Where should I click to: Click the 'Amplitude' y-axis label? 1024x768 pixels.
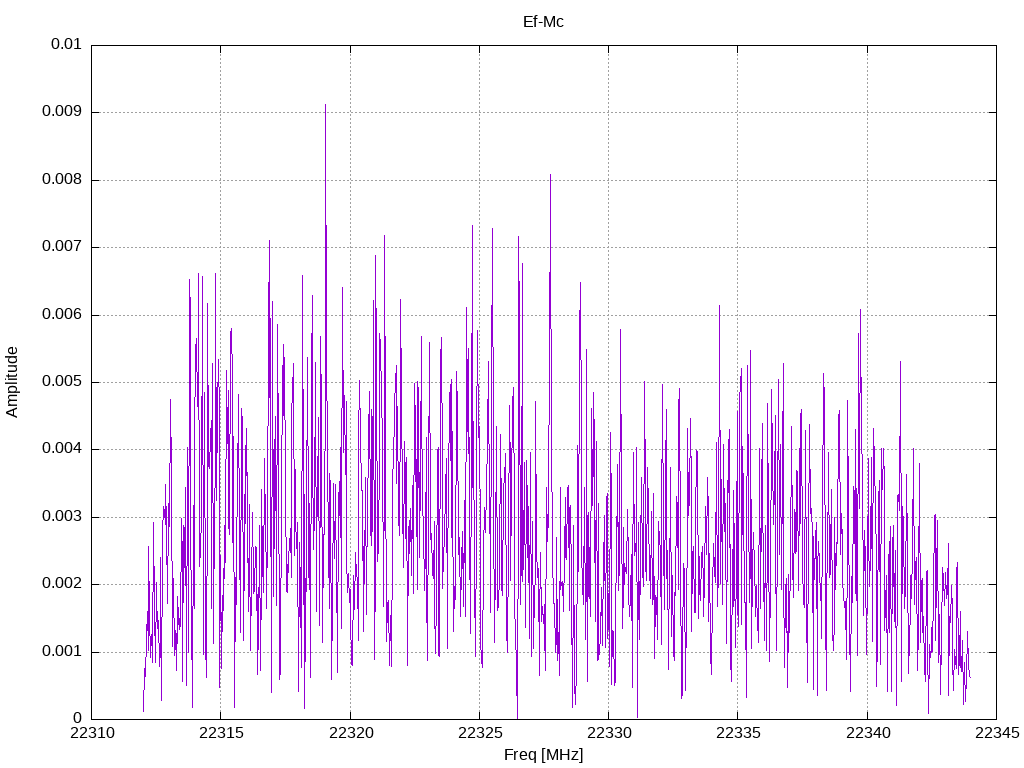click(12, 382)
